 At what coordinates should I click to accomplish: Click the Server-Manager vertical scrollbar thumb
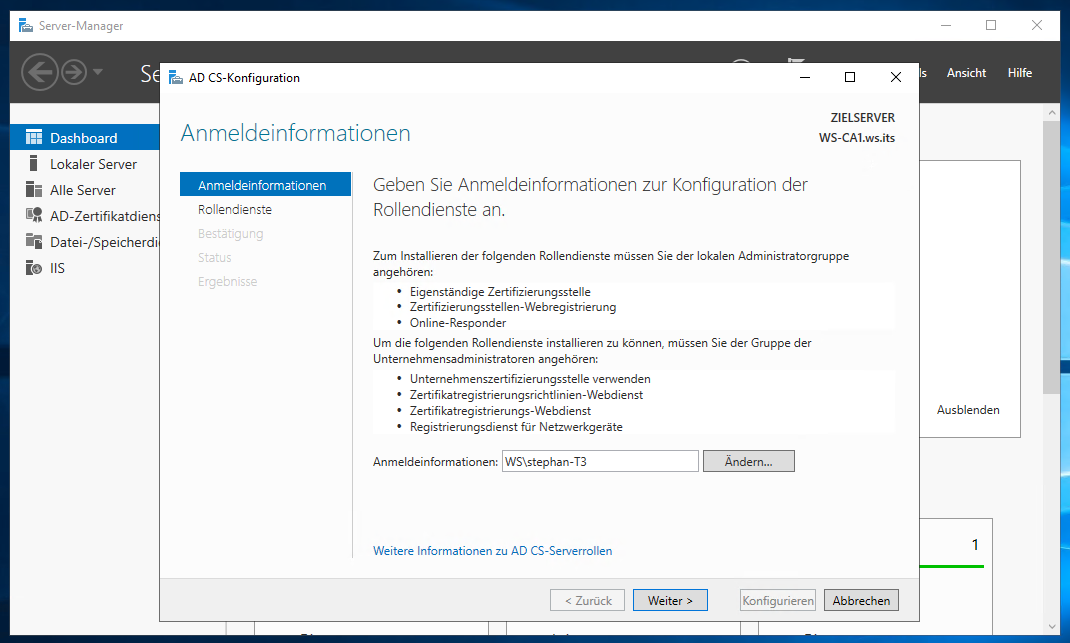(x=1051, y=257)
